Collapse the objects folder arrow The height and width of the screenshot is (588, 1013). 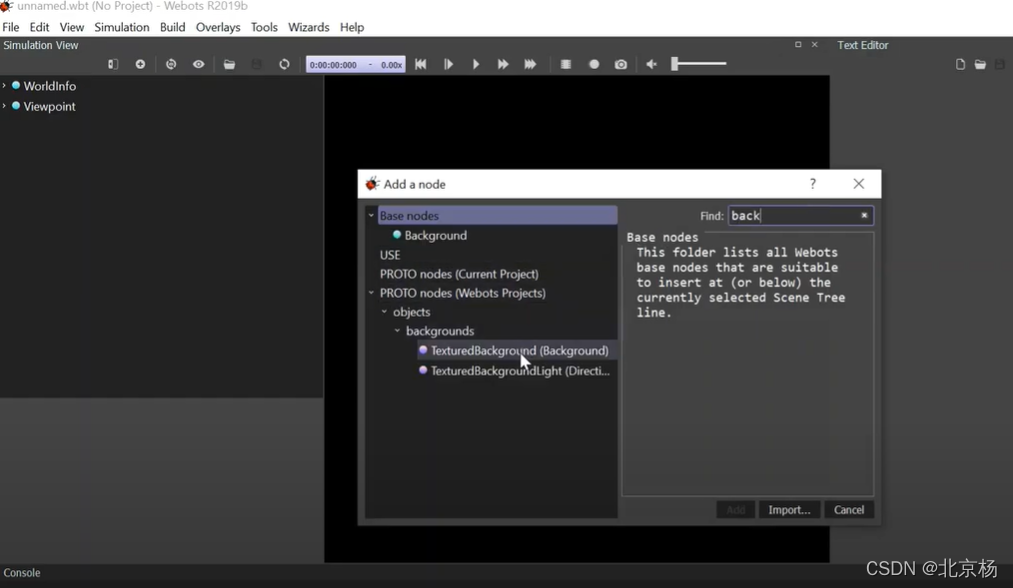click(x=384, y=311)
